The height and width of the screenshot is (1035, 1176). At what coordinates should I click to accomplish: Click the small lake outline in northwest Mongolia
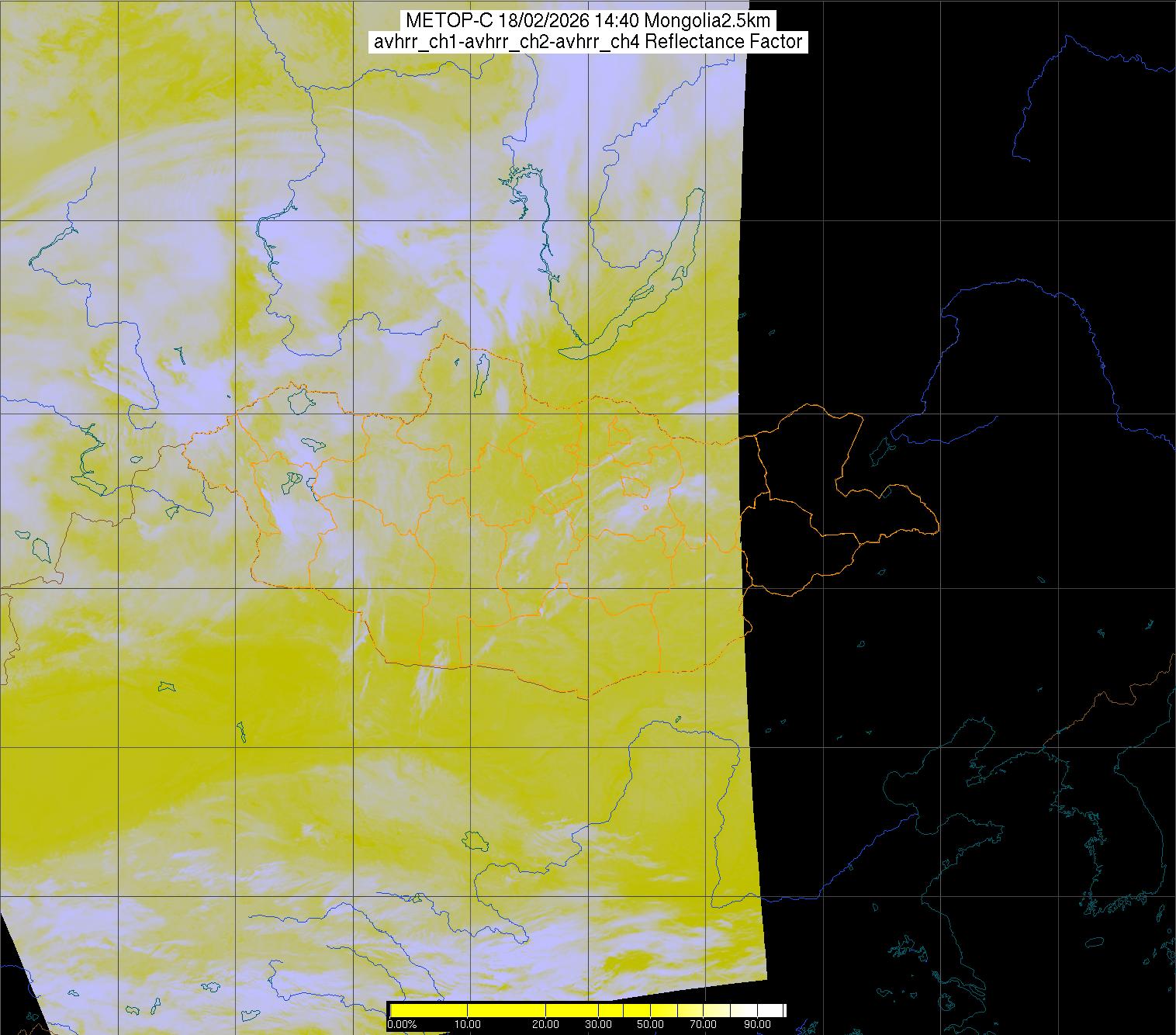[299, 400]
